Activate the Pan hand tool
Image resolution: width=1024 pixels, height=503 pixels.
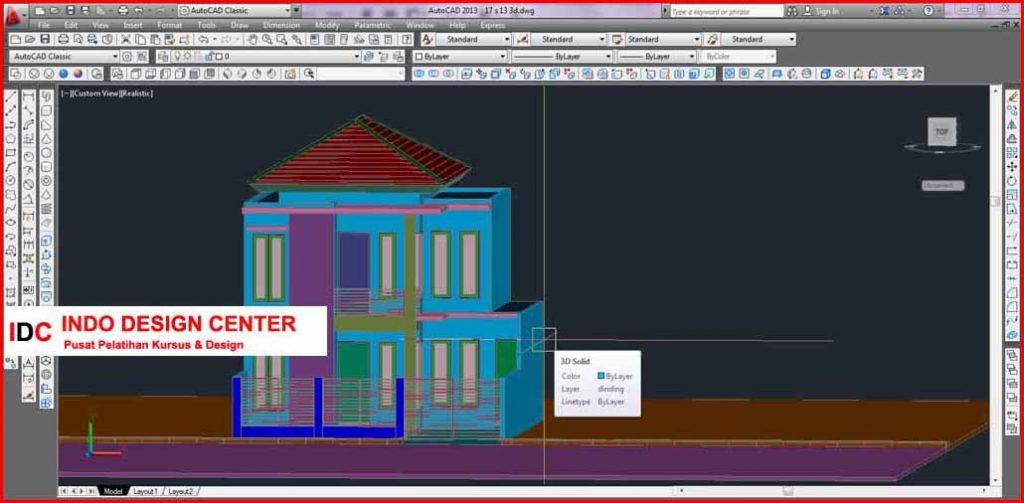(x=253, y=39)
